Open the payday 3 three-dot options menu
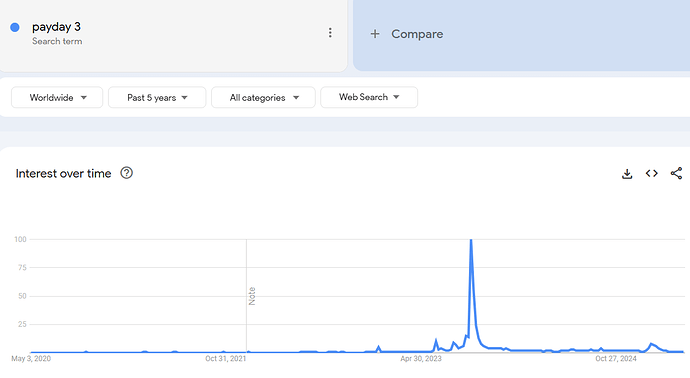This screenshot has width=690, height=378. 330,33
